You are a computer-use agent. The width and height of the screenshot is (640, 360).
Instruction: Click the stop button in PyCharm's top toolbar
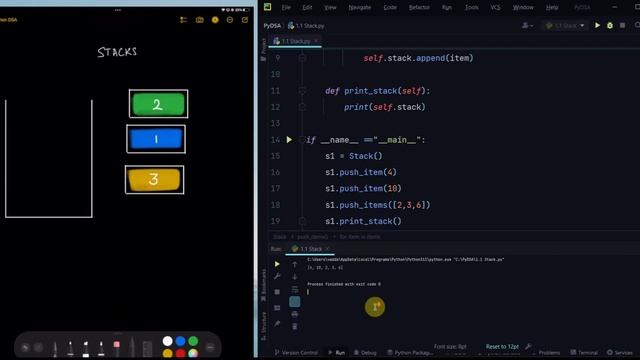(622, 25)
